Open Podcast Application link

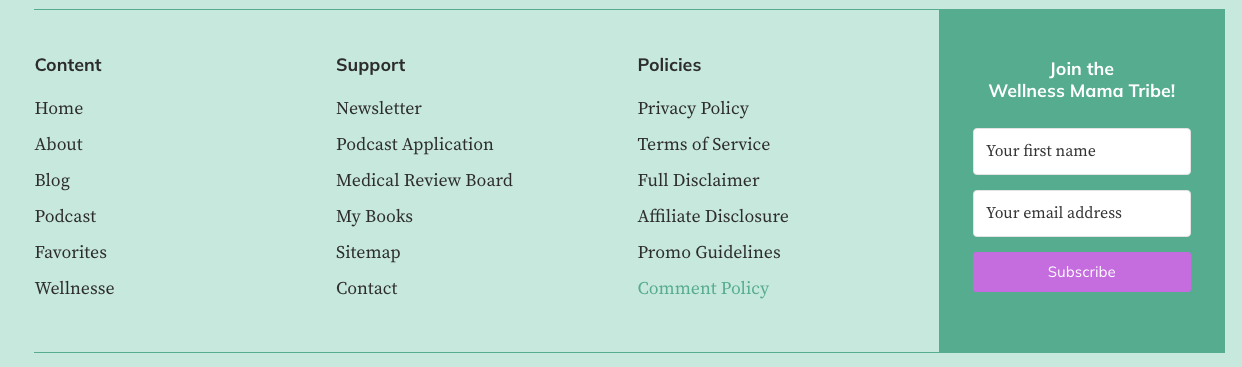[x=415, y=145]
